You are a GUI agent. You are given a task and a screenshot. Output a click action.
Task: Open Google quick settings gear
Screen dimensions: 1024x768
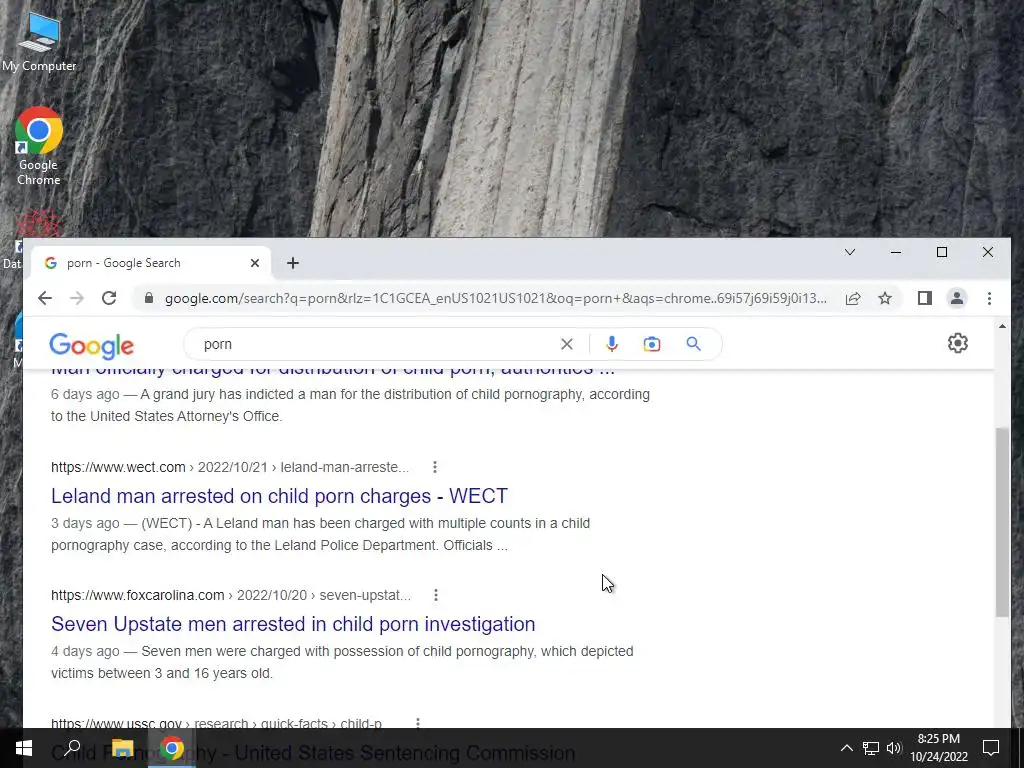pos(957,344)
